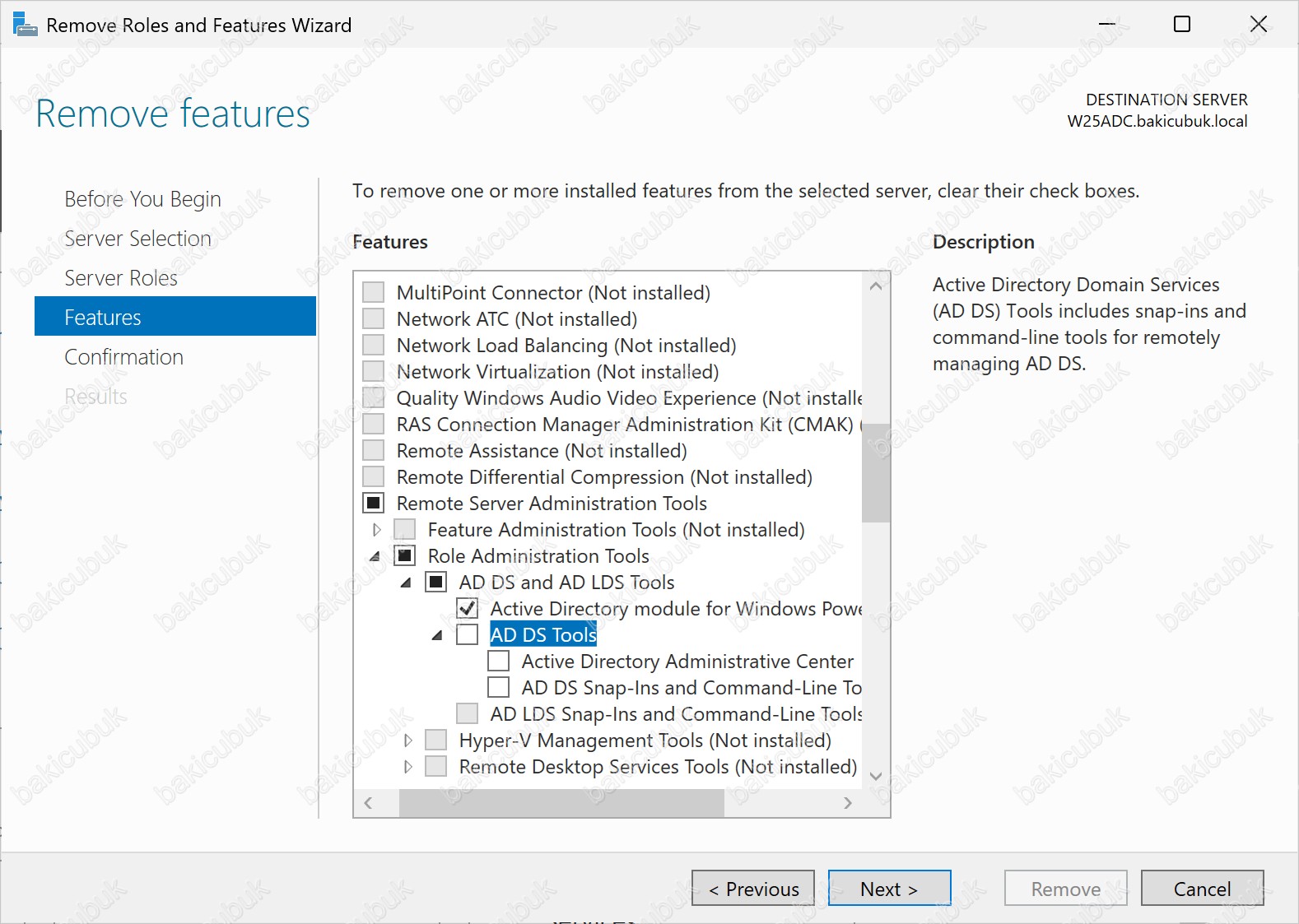
Task: Click the Next button
Action: click(890, 889)
